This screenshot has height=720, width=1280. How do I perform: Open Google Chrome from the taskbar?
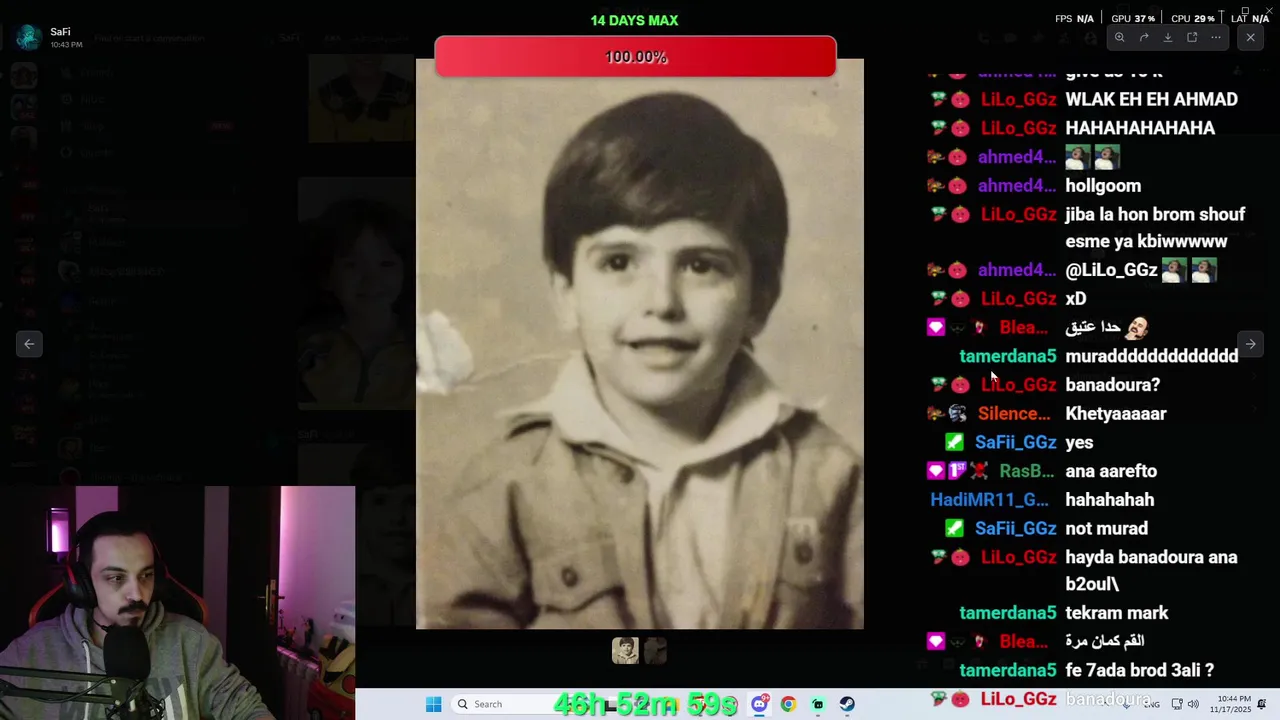click(x=788, y=704)
